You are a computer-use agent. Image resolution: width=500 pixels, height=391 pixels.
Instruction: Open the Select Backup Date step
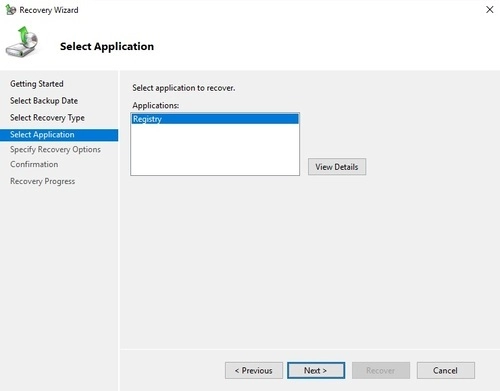(44, 101)
